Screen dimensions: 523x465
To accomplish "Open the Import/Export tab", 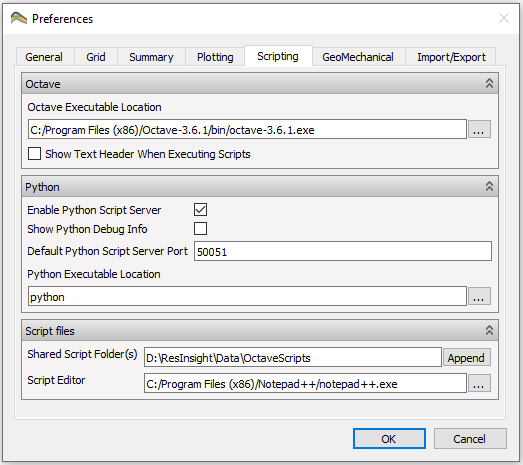I will (x=451, y=57).
